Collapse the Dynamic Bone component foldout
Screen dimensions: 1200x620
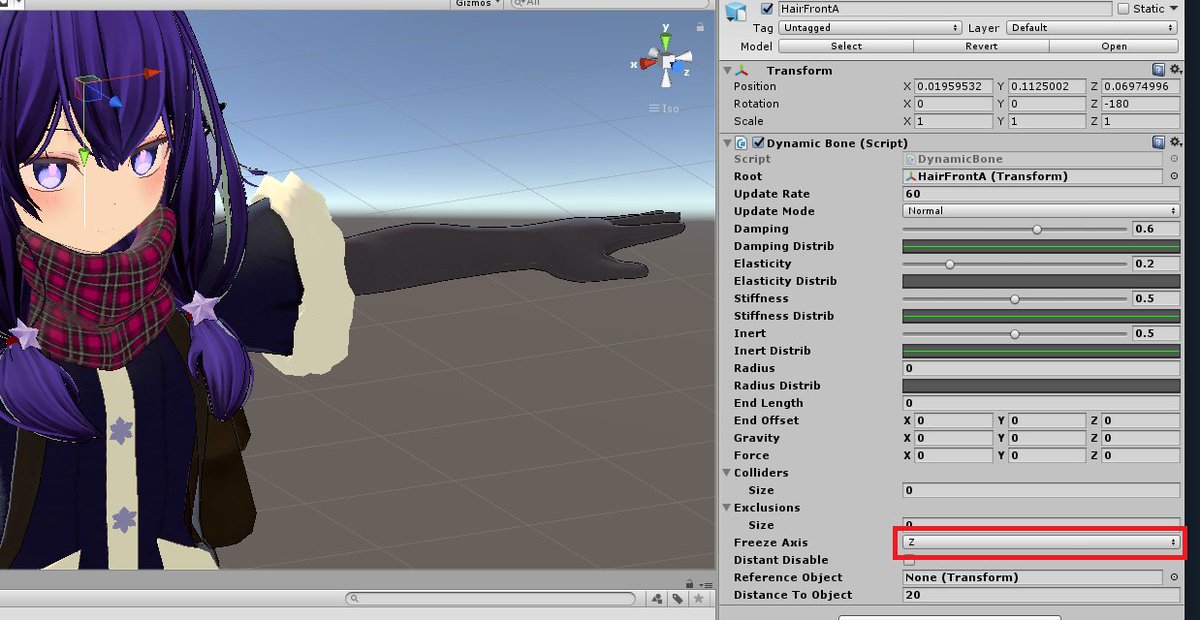click(727, 143)
